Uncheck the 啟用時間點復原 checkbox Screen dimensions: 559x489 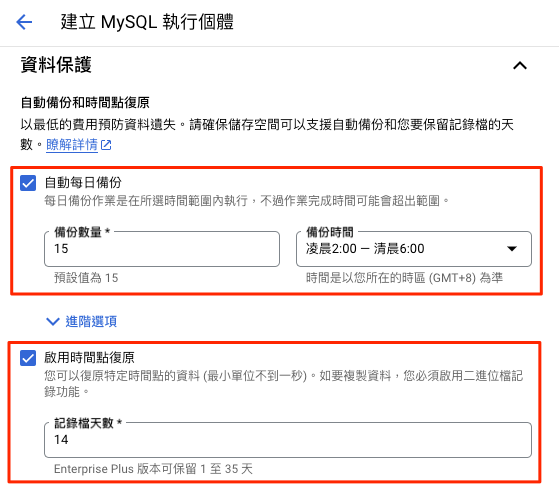28,358
